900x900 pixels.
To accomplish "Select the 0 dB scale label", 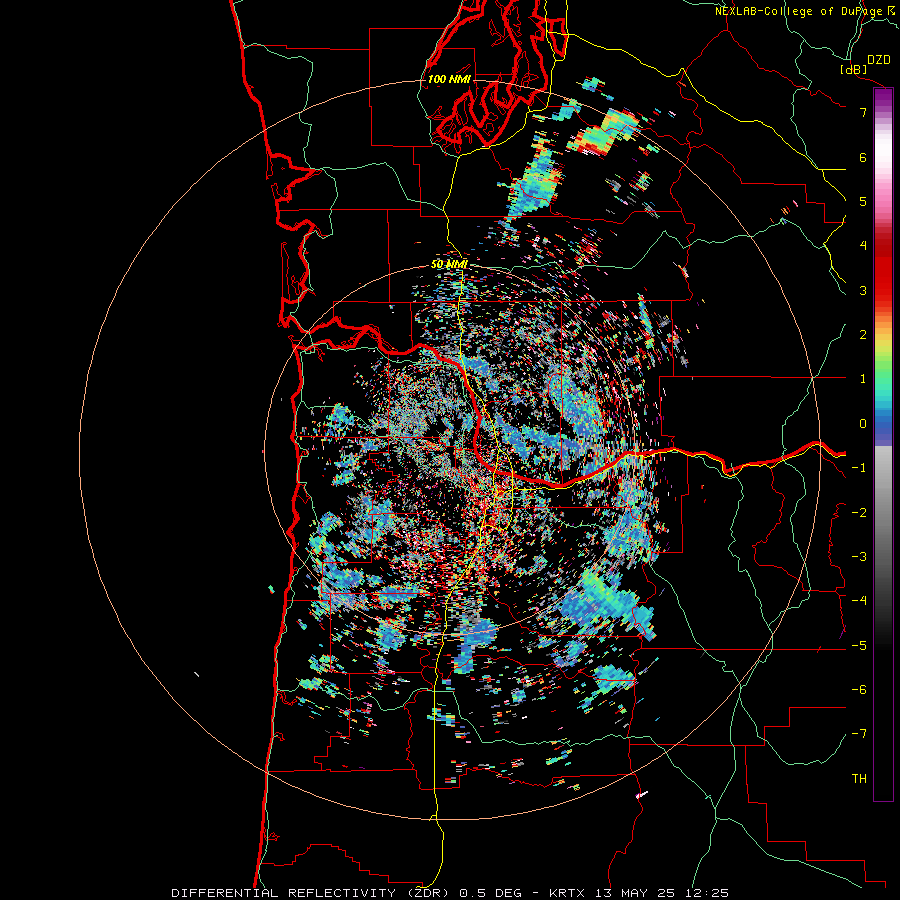I will click(x=863, y=424).
